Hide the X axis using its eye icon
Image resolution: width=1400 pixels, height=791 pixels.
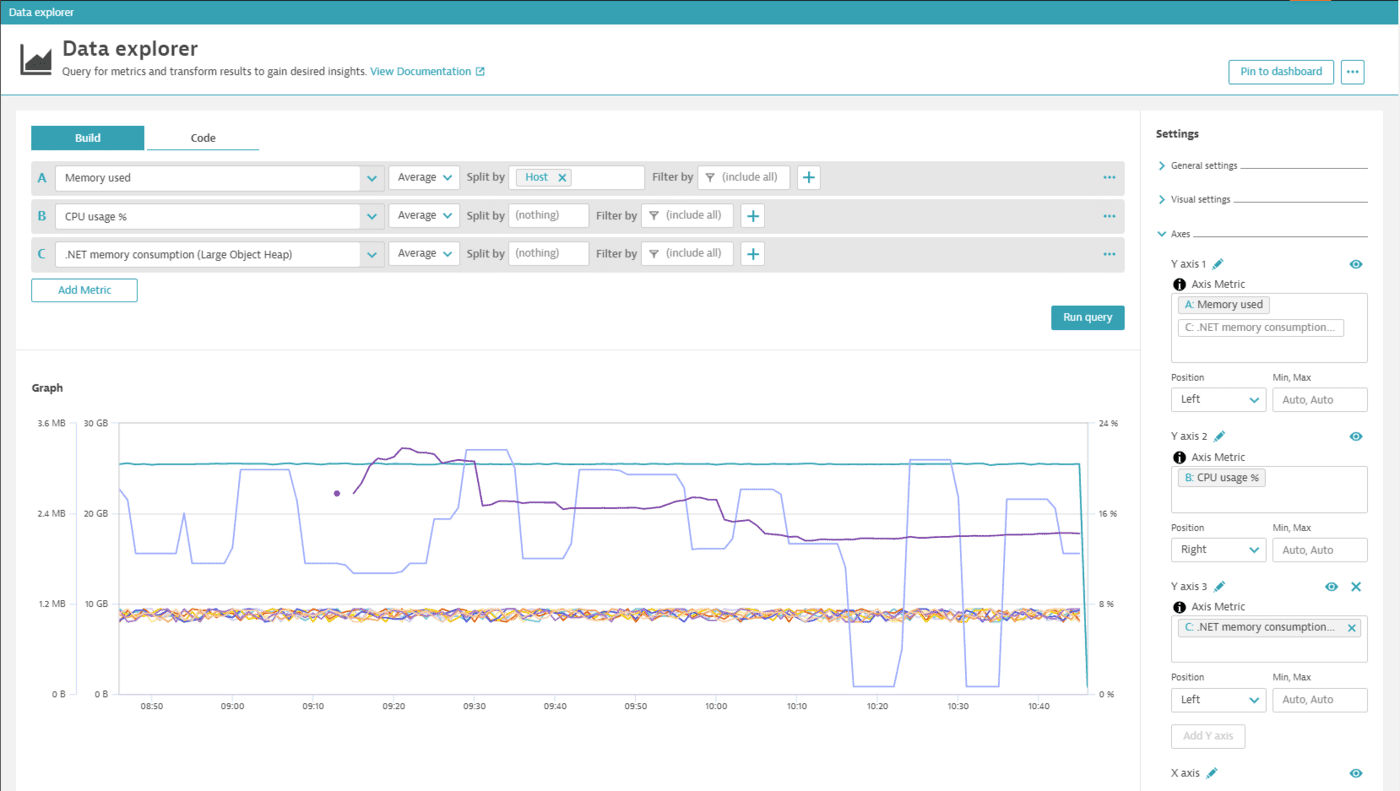(1356, 772)
